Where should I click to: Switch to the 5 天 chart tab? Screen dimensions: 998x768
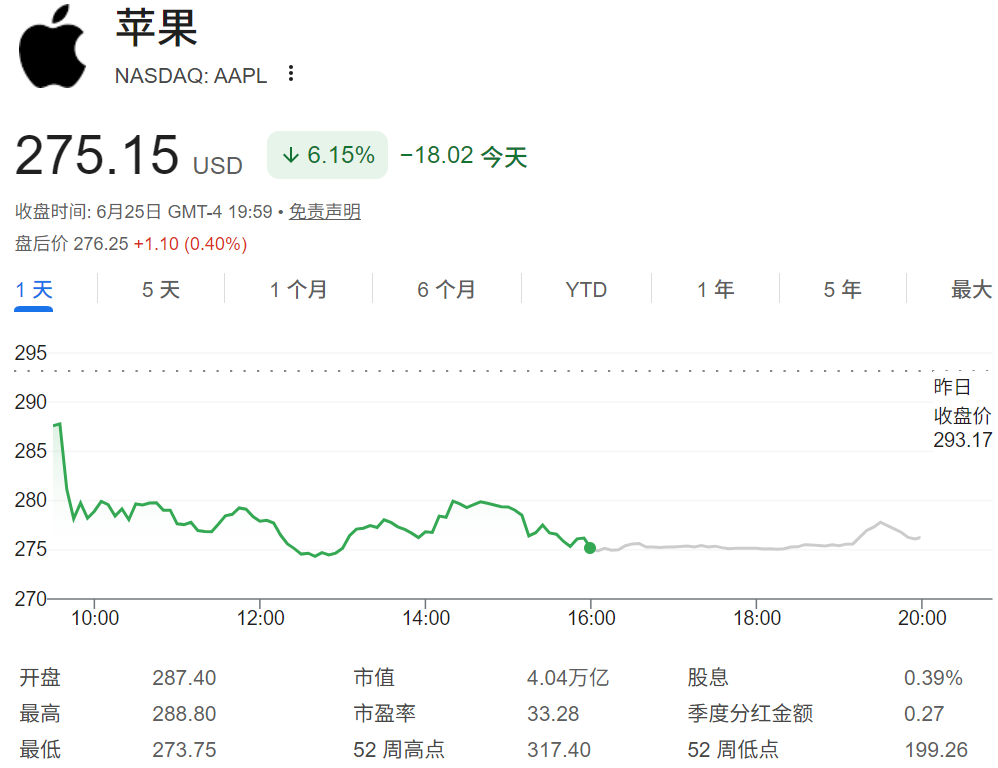[161, 290]
